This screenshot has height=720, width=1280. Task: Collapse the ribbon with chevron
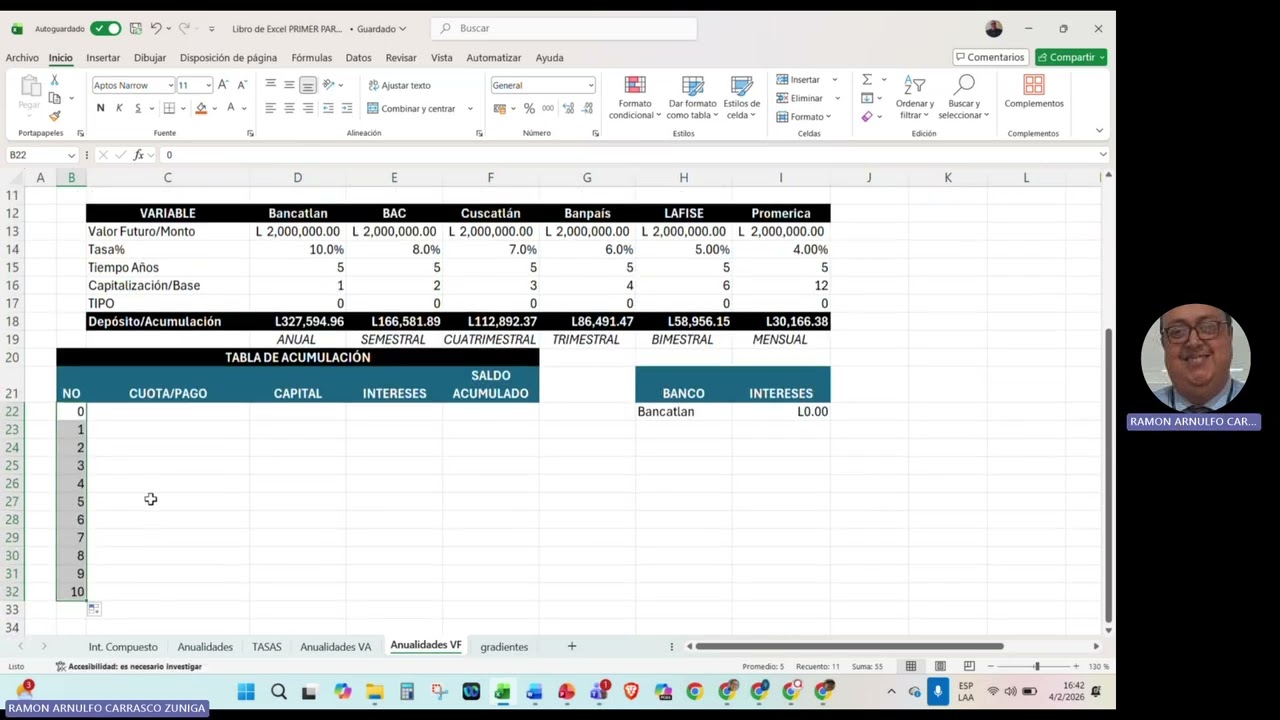1099,131
